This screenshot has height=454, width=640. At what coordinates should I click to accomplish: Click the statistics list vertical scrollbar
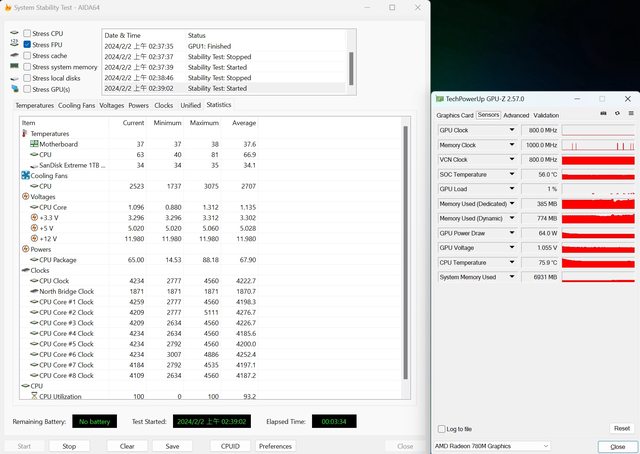(405, 250)
